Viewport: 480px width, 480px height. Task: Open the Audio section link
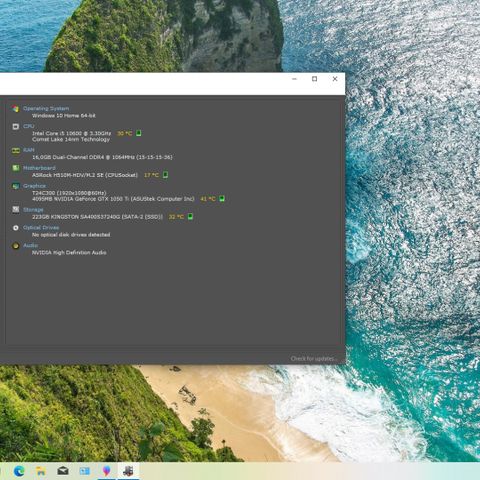(30, 245)
